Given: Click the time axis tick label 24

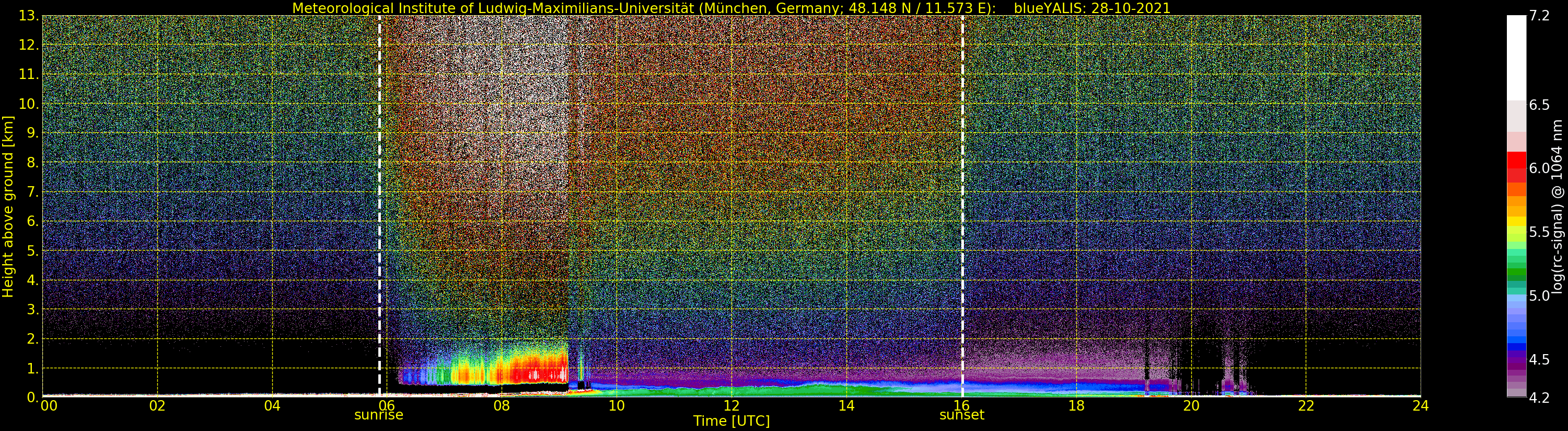Looking at the screenshot, I should click(x=1420, y=406).
